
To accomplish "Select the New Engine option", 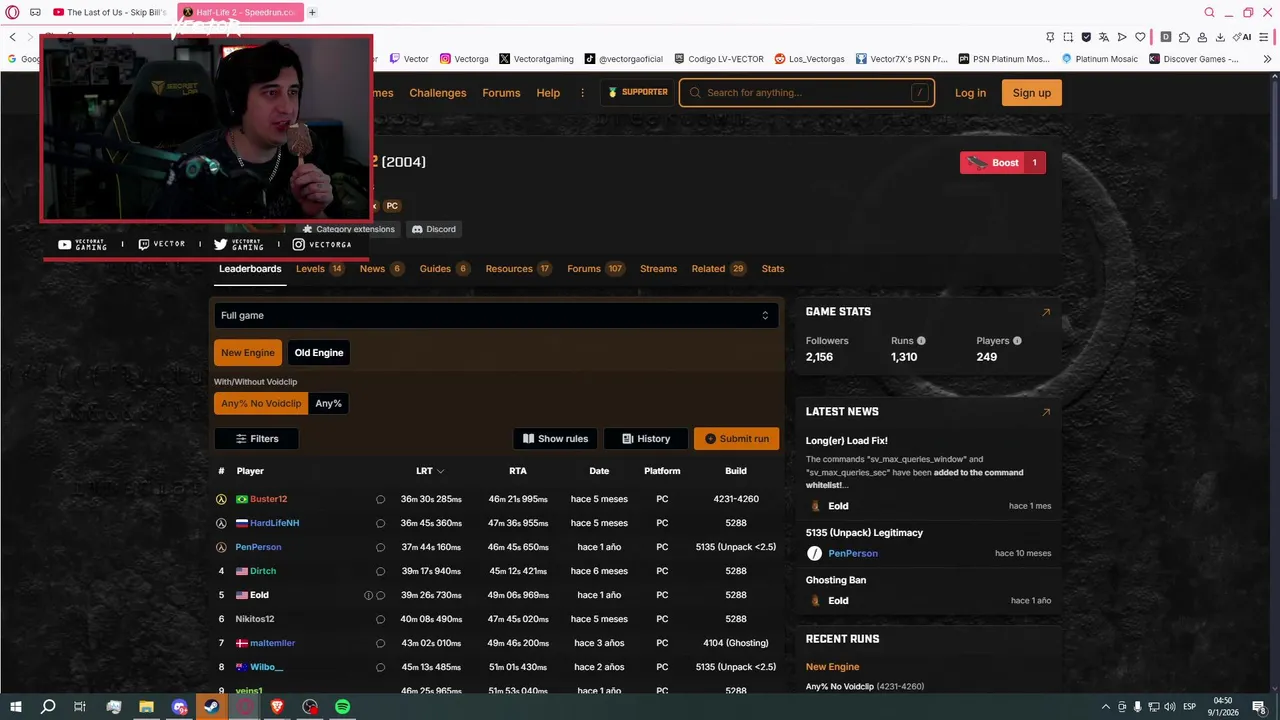I will pos(248,353).
